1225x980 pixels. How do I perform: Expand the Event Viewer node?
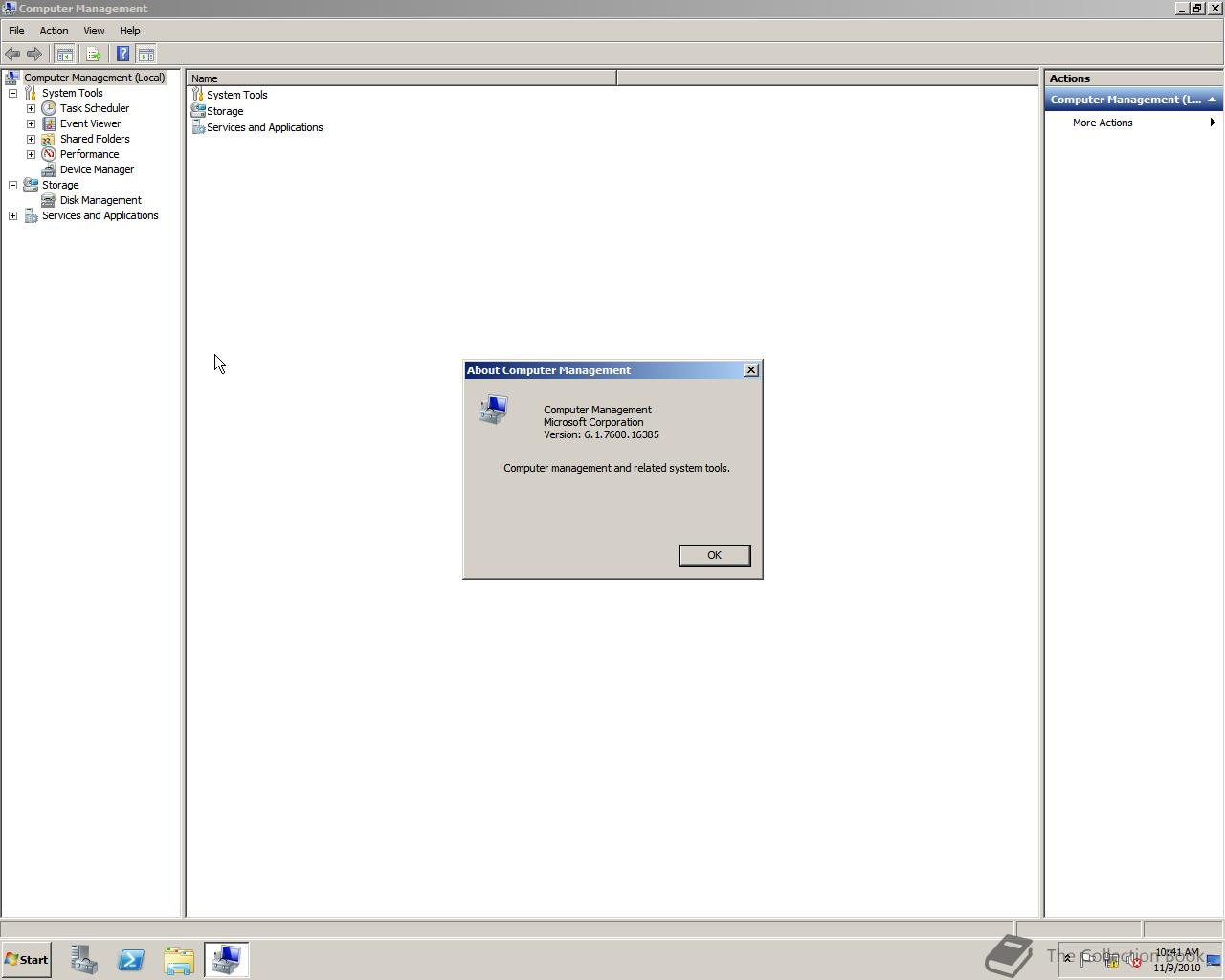pyautogui.click(x=31, y=123)
